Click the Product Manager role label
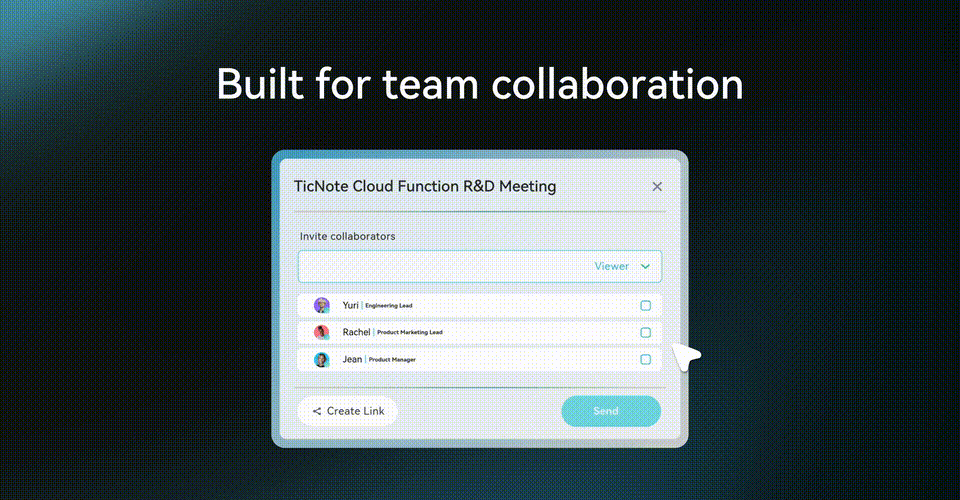960x500 pixels. coord(392,359)
